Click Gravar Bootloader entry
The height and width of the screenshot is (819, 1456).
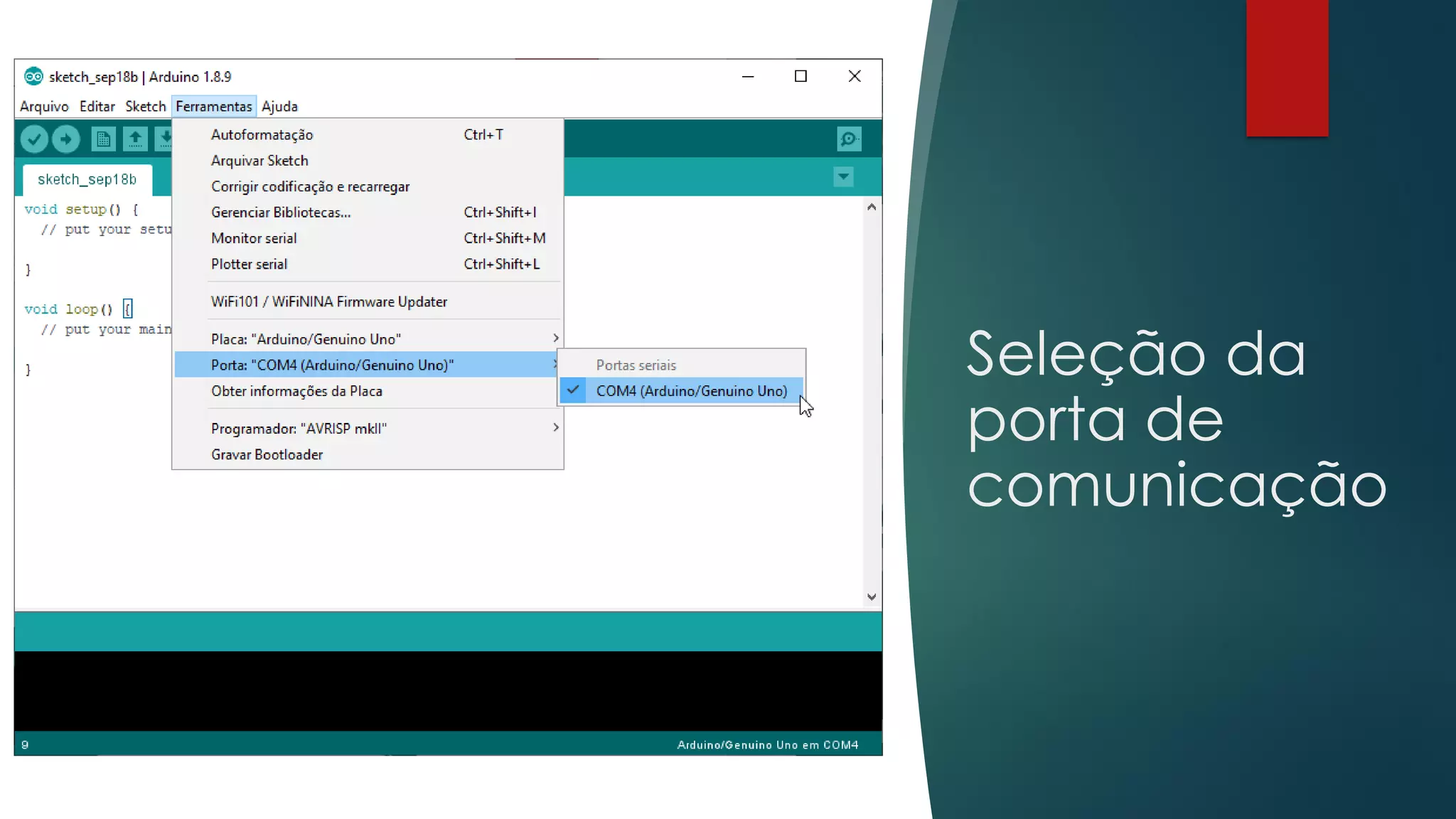click(267, 455)
